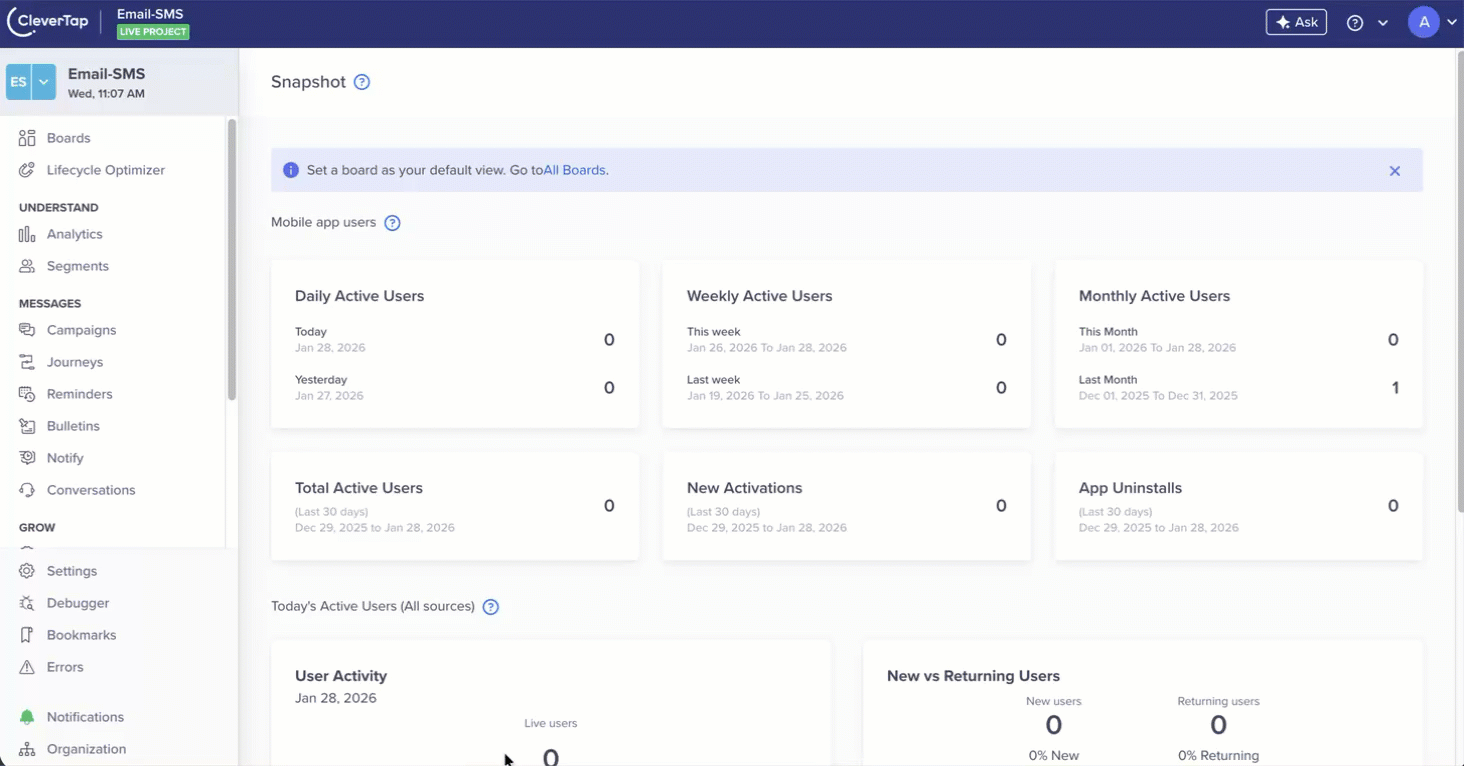
Task: Click the Email-SMS project name in top bar
Action: click(x=150, y=14)
